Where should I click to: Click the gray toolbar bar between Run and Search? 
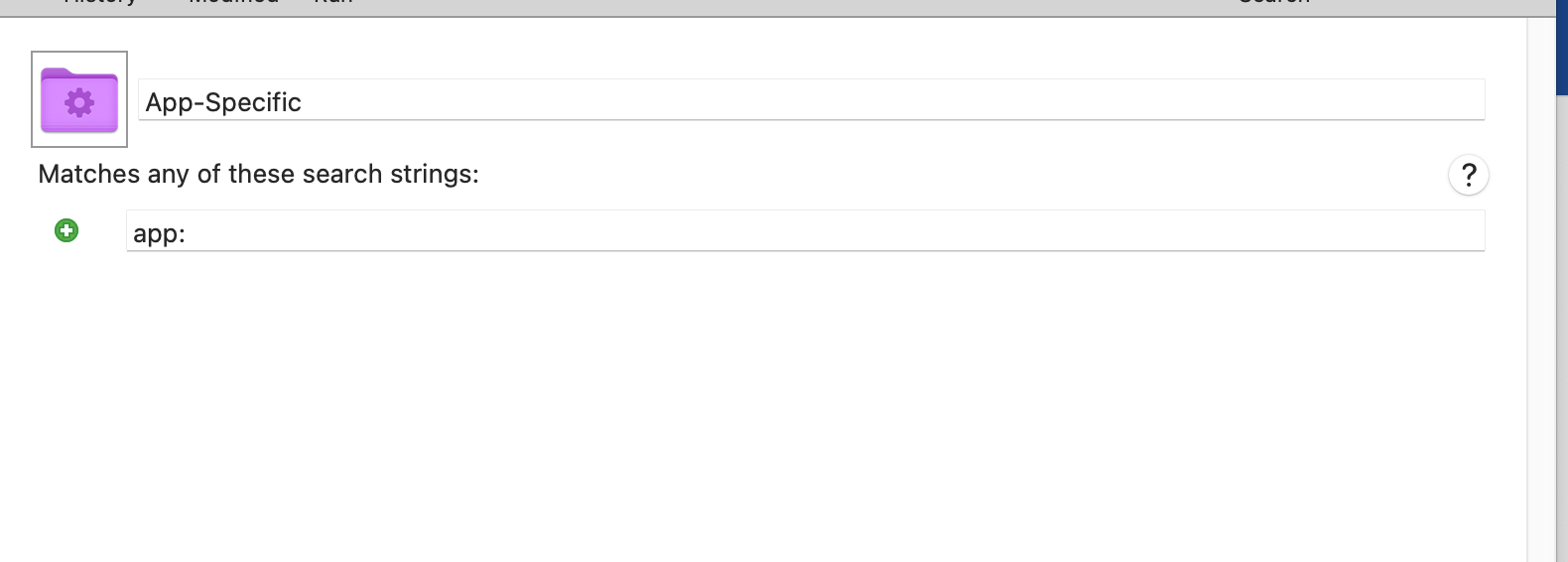click(794, 7)
